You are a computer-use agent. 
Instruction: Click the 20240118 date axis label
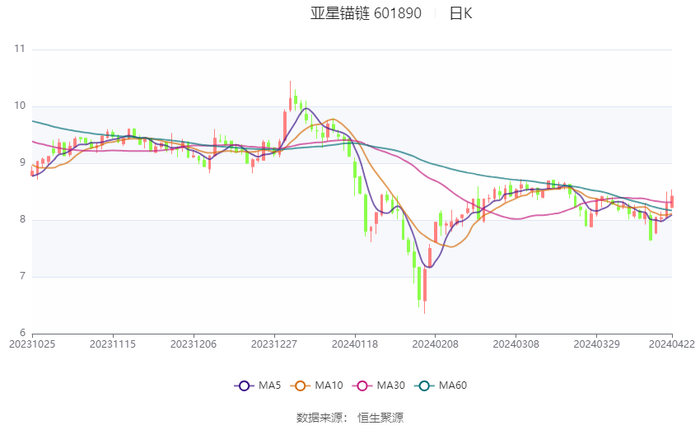tap(354, 343)
